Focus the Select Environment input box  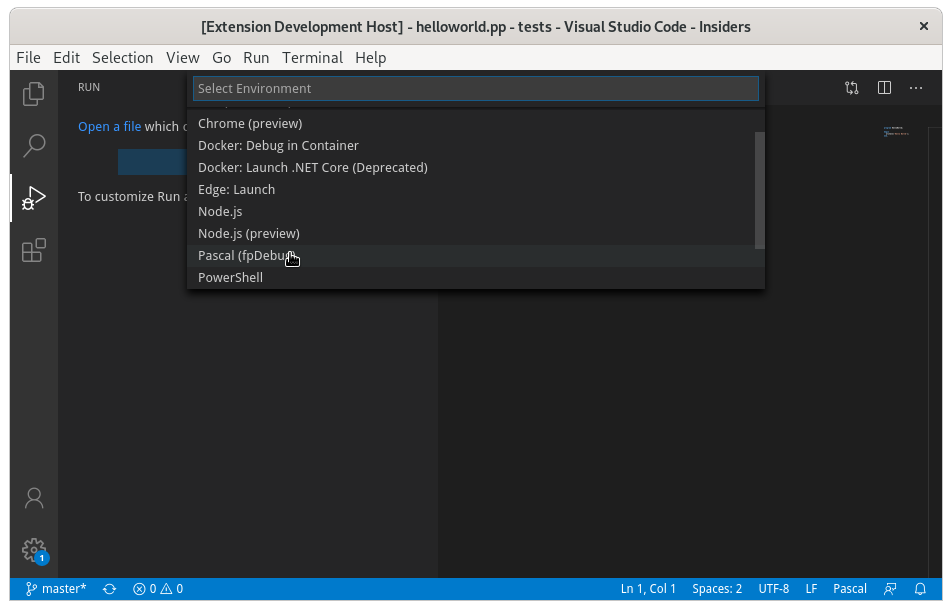coord(476,89)
